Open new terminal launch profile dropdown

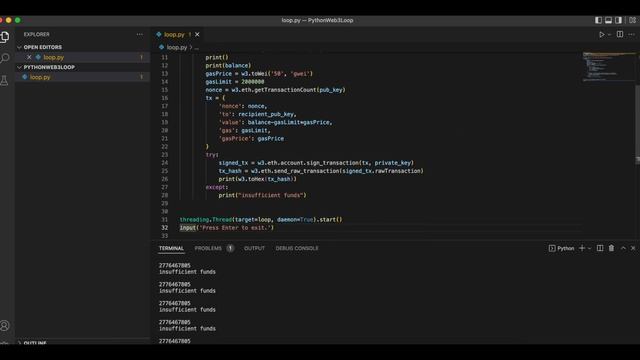pos(589,248)
